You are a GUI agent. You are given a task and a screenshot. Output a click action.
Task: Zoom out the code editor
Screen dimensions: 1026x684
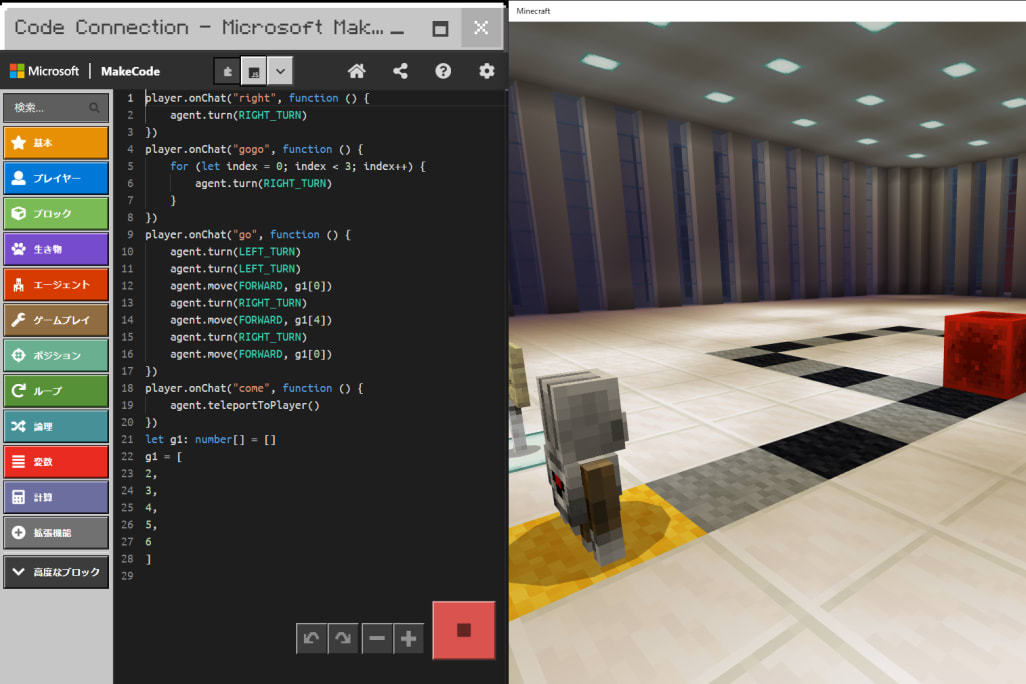click(377, 638)
